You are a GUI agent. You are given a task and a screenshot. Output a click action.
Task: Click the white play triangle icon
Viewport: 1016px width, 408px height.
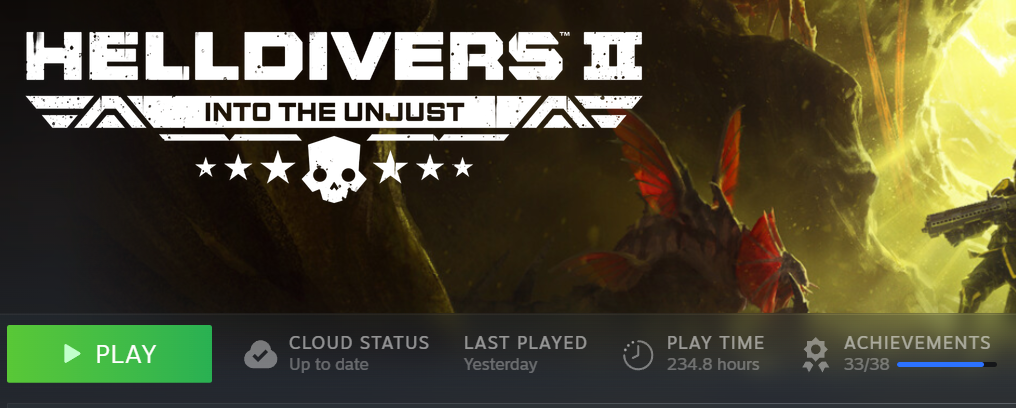[x=72, y=354]
